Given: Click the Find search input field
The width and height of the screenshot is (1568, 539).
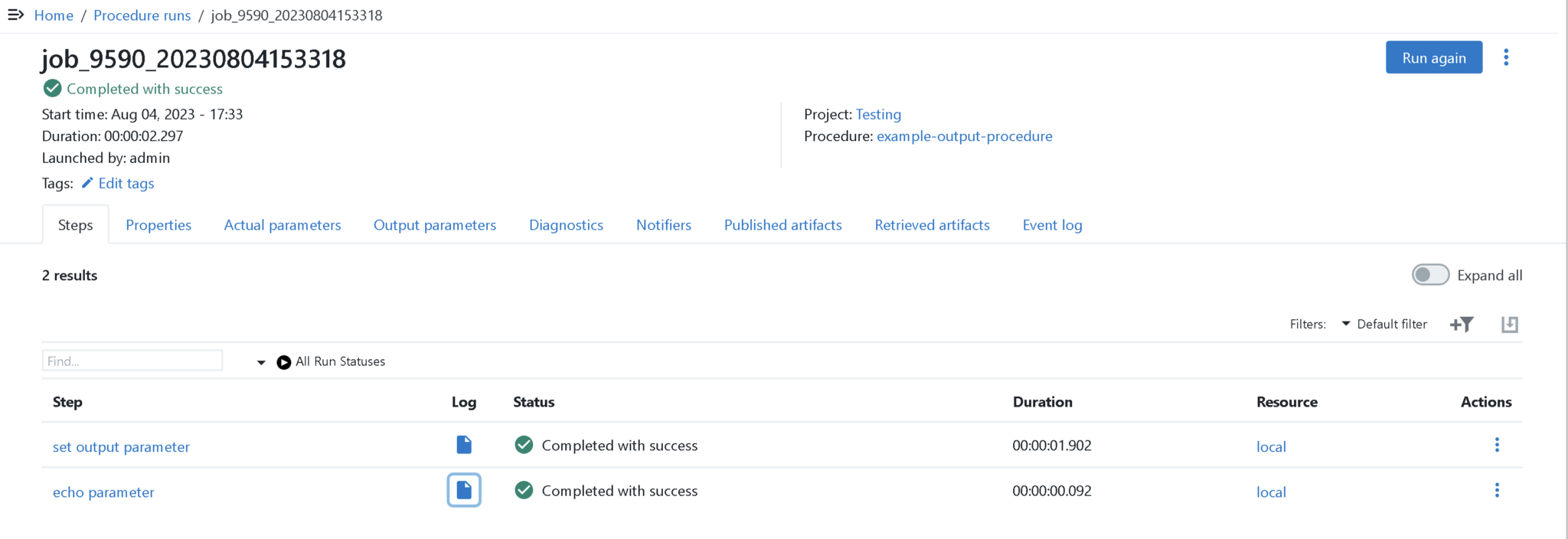Looking at the screenshot, I should (132, 361).
